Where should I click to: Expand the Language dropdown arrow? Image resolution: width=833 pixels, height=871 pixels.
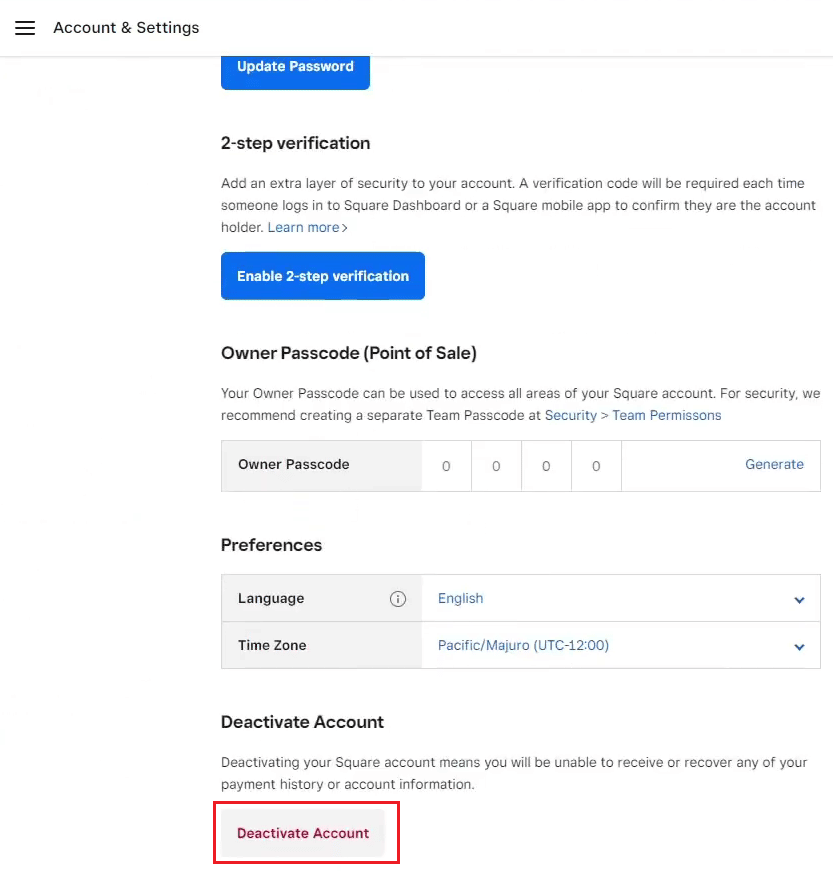(x=799, y=600)
